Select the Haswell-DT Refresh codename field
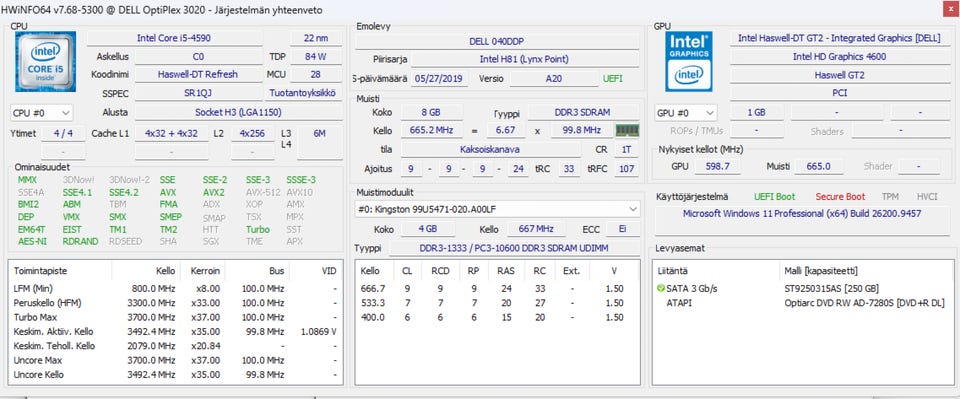The image size is (960, 399). click(198, 75)
